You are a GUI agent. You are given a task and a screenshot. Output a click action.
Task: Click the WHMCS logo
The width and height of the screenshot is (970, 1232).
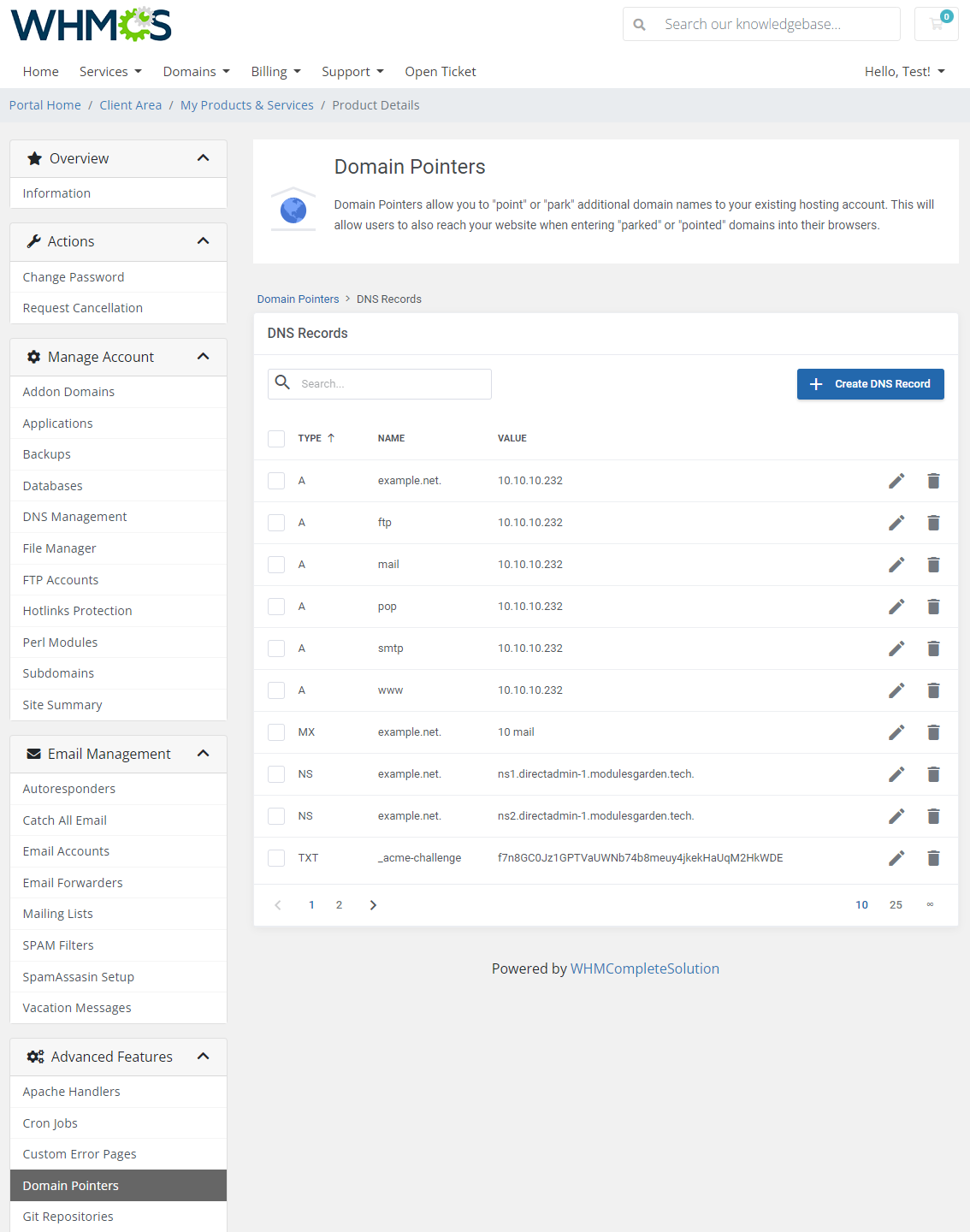[91, 25]
